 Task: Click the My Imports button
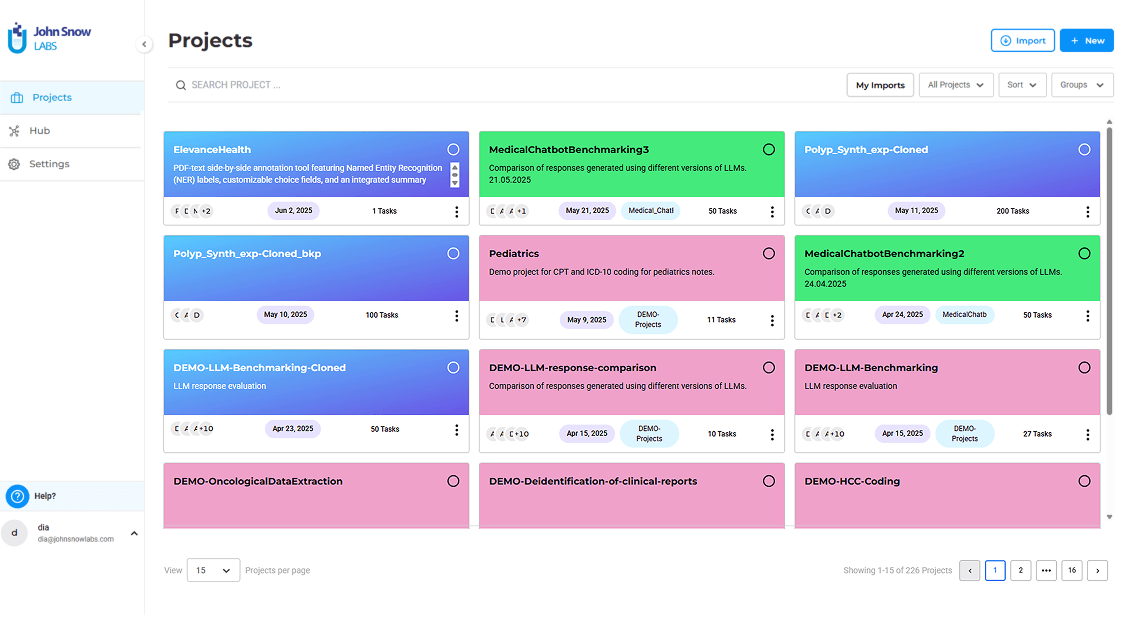pyautogui.click(x=880, y=85)
